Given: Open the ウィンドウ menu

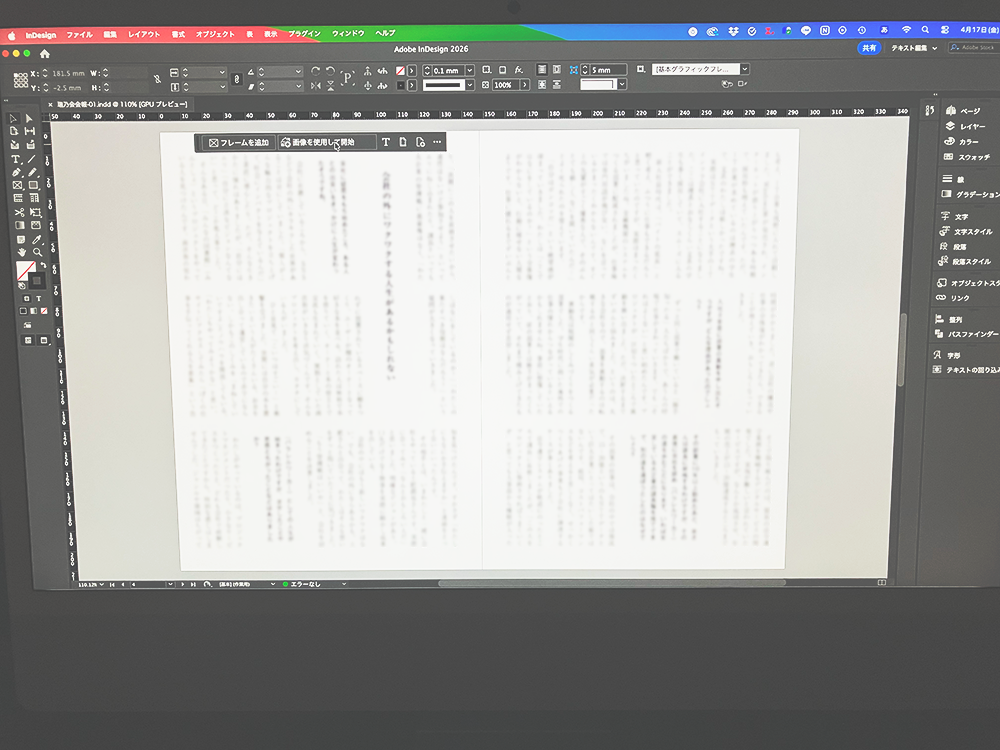Looking at the screenshot, I should coord(348,34).
